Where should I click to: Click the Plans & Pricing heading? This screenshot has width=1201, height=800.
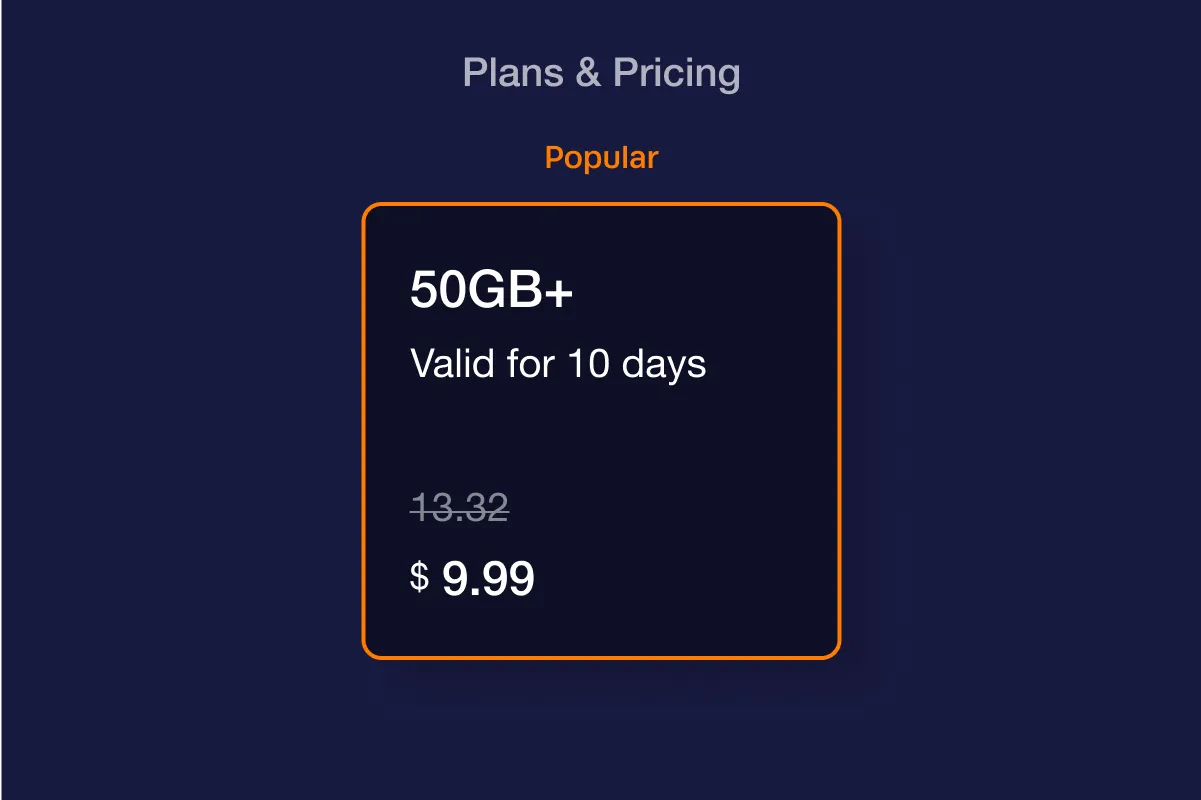pyautogui.click(x=601, y=73)
